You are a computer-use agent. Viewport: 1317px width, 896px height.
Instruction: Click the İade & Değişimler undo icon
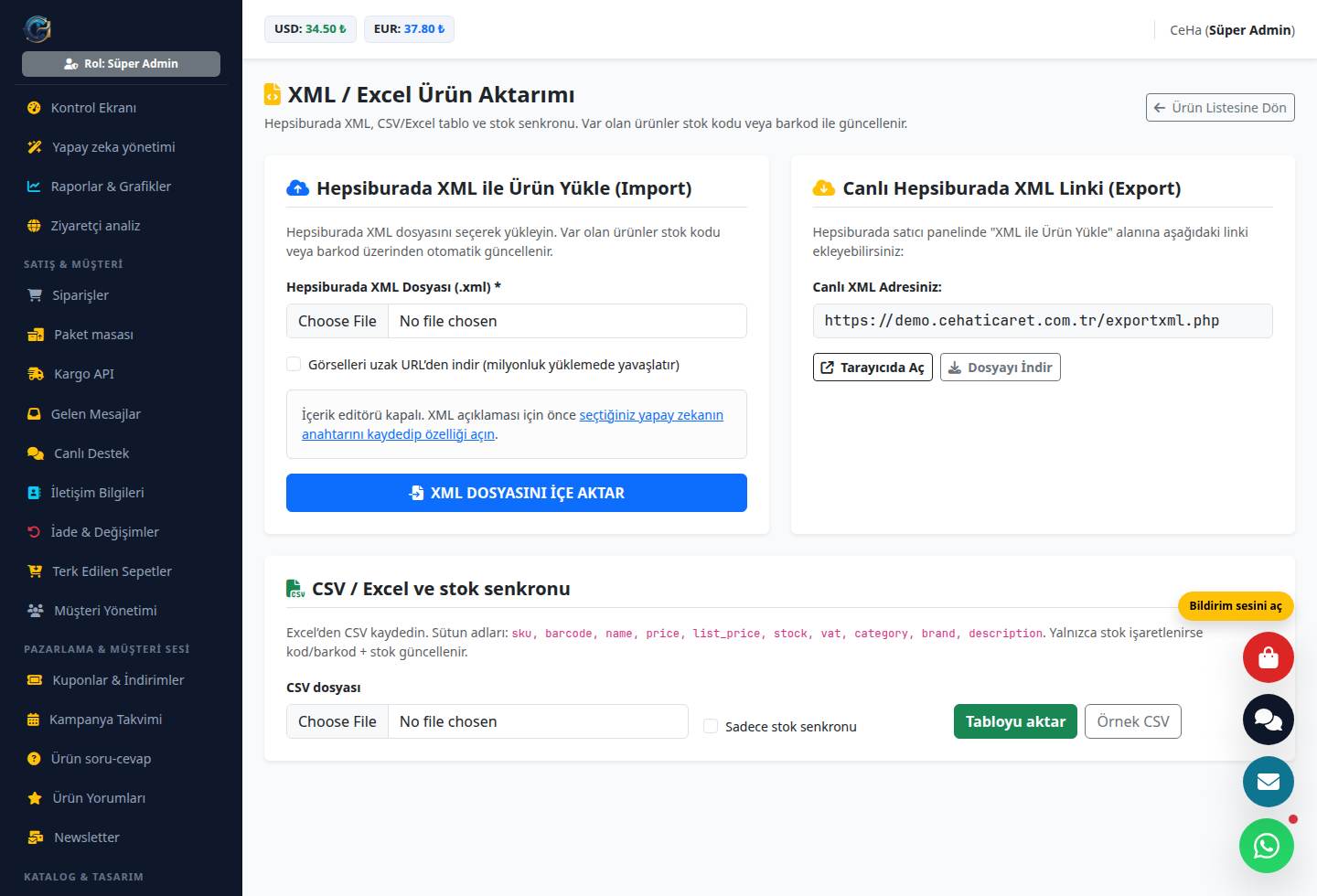(34, 532)
